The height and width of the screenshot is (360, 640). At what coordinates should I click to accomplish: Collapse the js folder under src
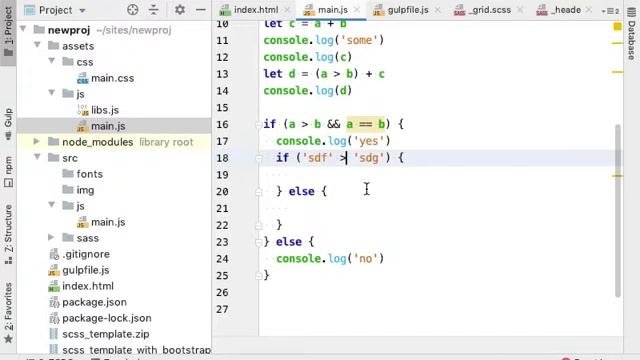click(52, 205)
